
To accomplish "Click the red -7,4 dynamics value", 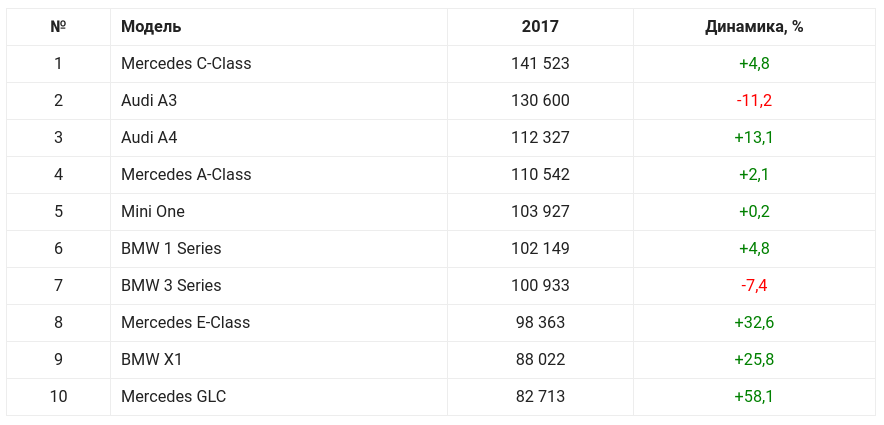I will (754, 286).
